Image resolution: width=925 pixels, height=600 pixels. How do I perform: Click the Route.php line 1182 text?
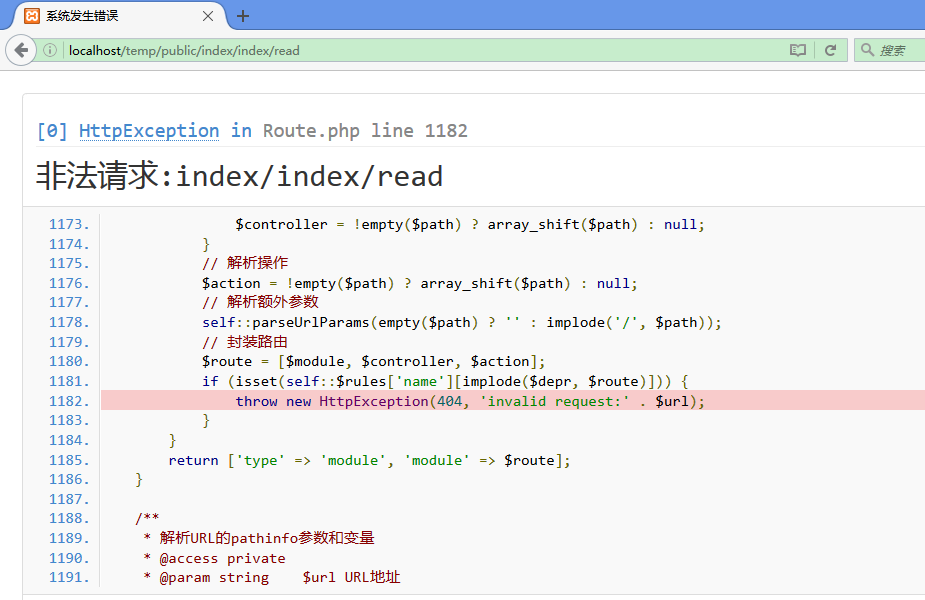coord(365,131)
